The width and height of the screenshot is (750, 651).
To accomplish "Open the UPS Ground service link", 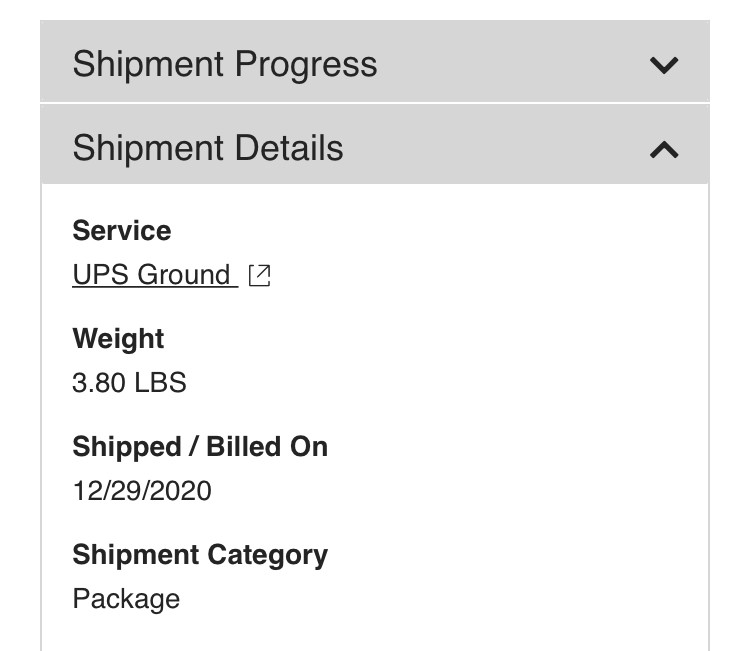I will [155, 275].
